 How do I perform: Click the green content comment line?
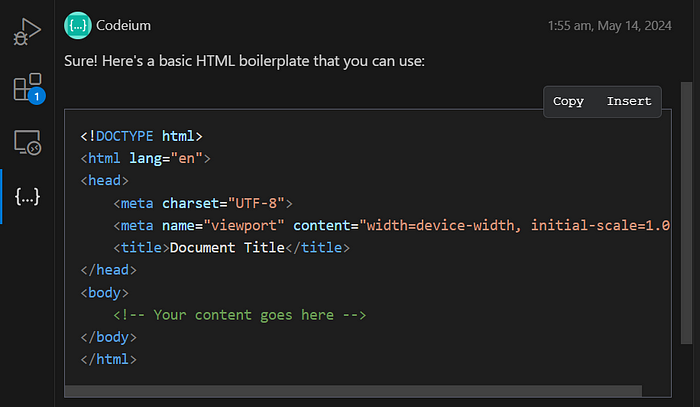240,315
